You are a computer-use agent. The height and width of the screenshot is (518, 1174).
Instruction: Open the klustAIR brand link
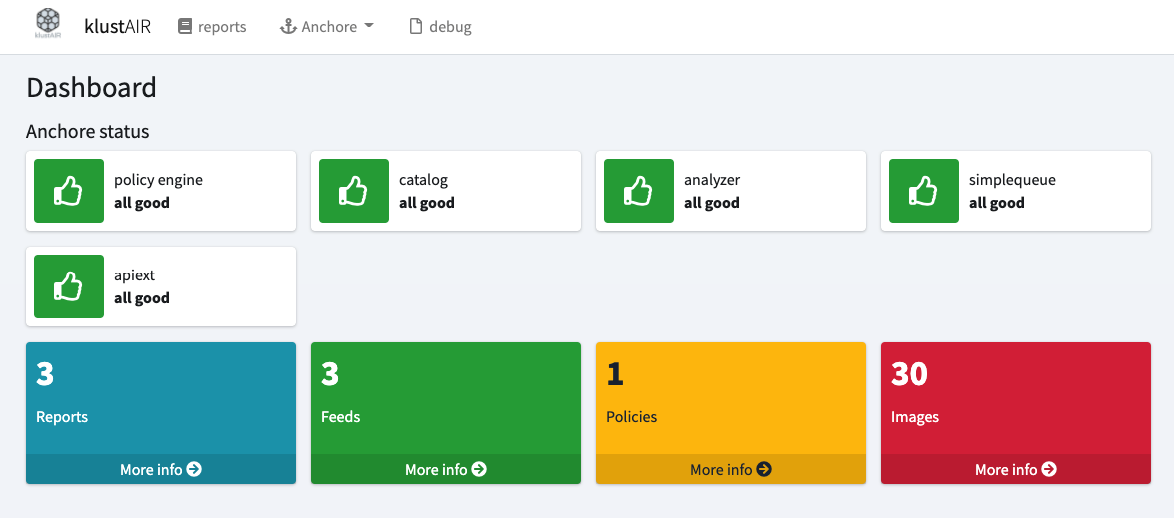click(118, 26)
